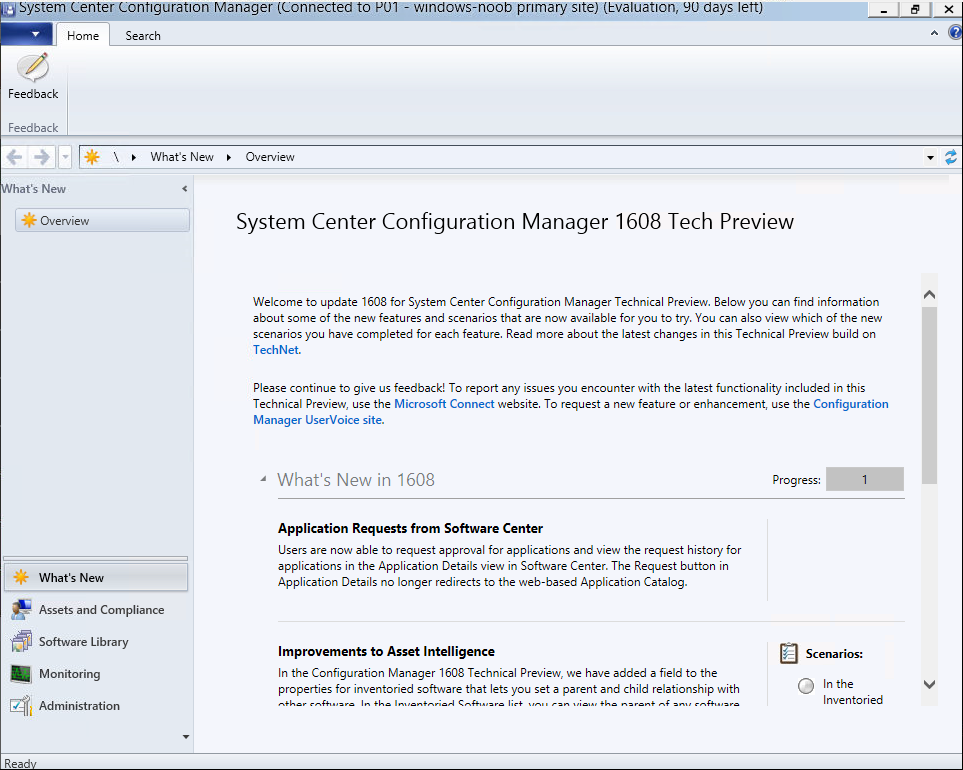Image resolution: width=963 pixels, height=770 pixels.
Task: Open the Configuration Manager UserVoice site link
Action: click(x=571, y=412)
